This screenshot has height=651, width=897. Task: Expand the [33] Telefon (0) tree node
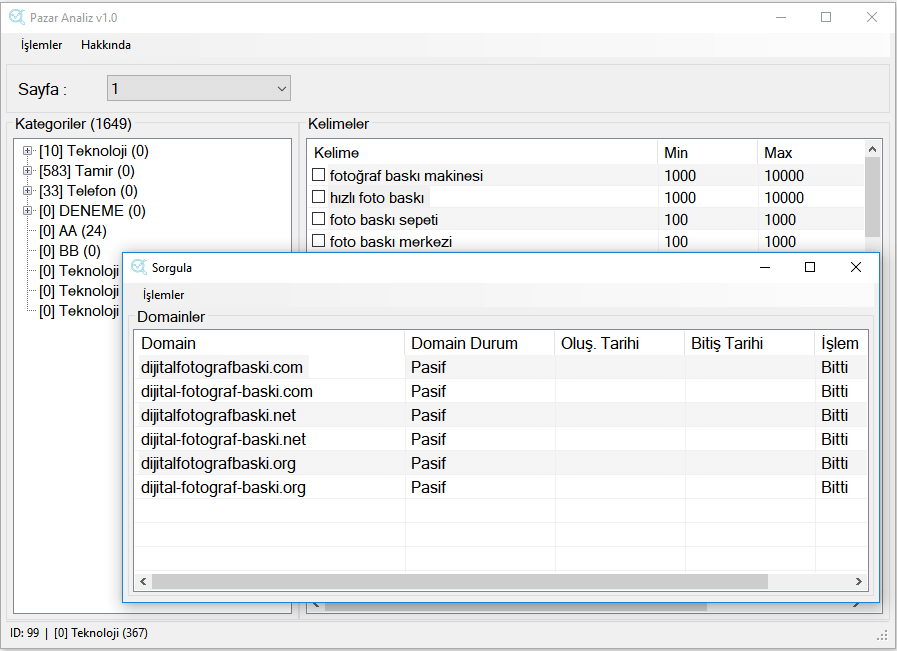(27, 191)
